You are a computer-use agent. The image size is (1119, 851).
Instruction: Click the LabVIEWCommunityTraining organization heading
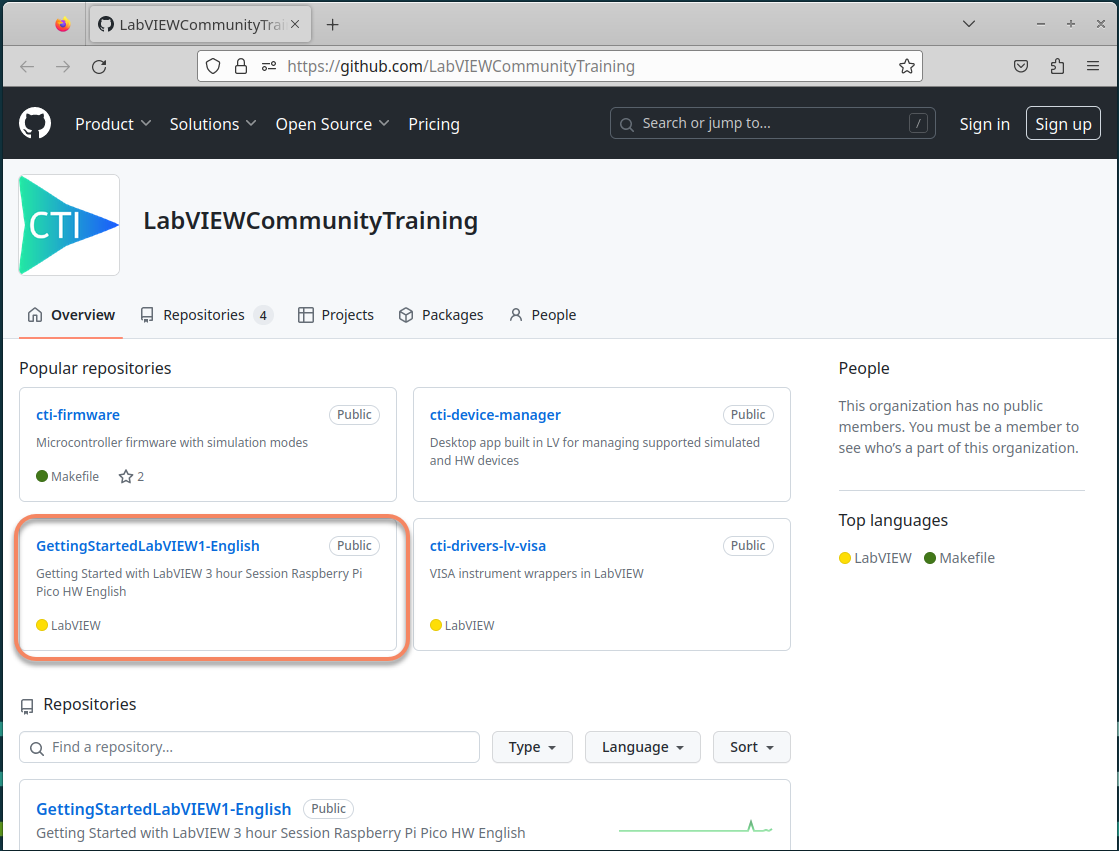click(x=310, y=221)
